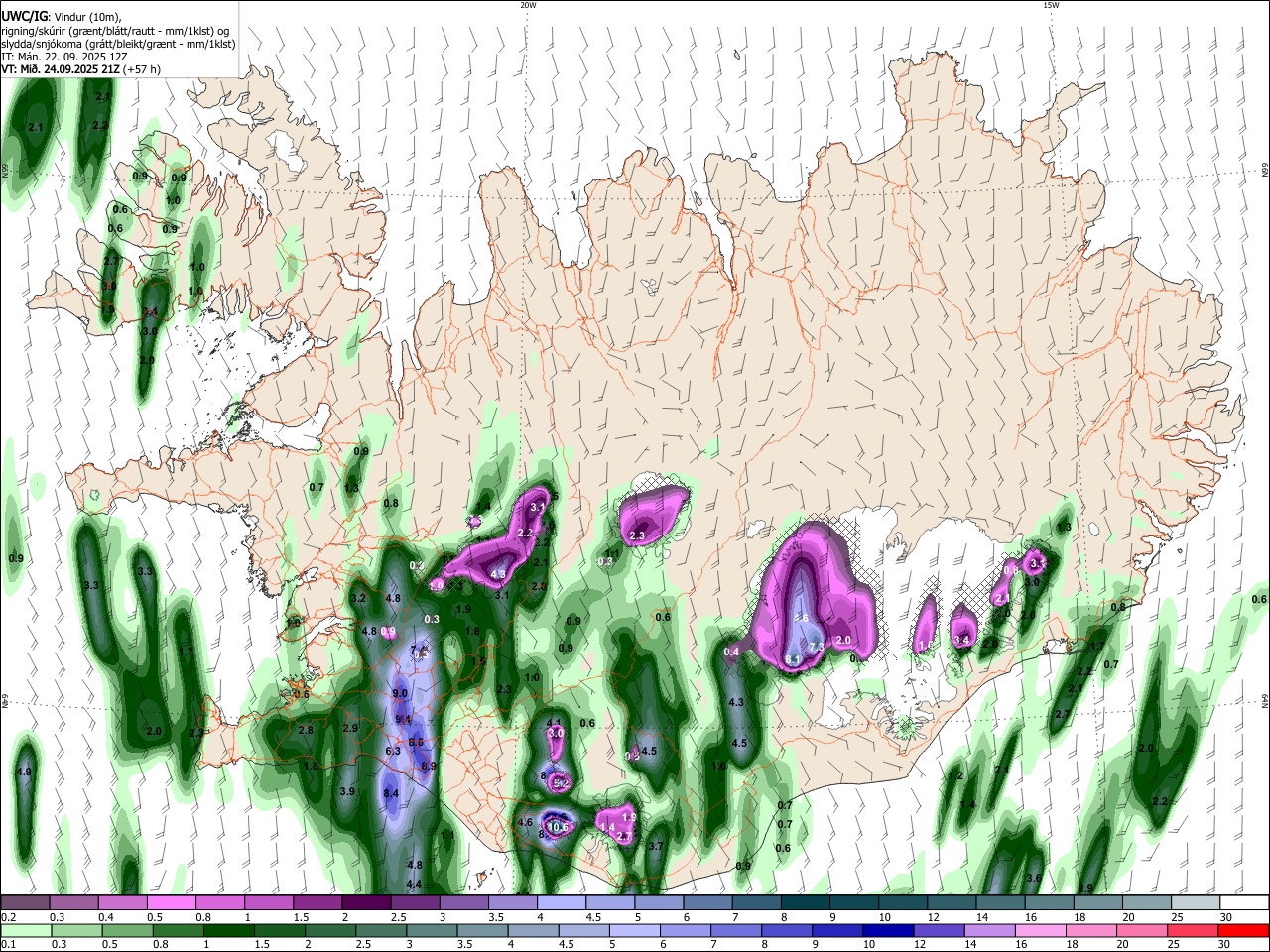
Task: Click the dark blue swatch between 10 and 12 in the lower legend row
Action: pos(887,930)
